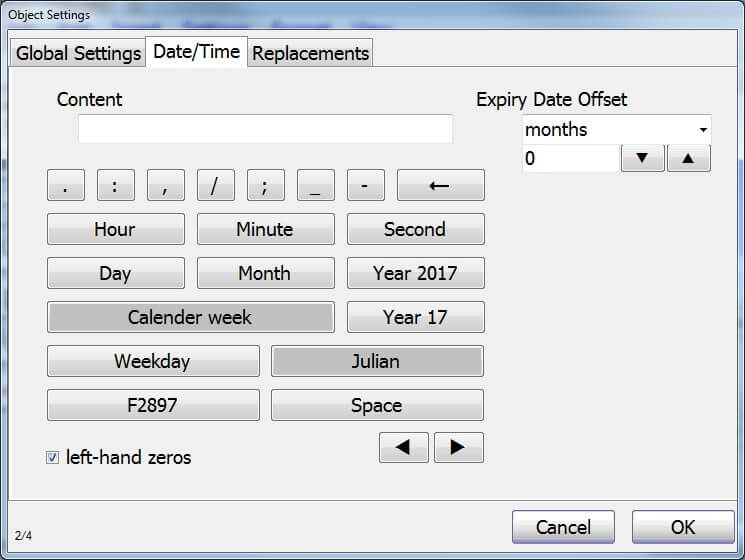The height and width of the screenshot is (560, 745).
Task: Switch to the Global Settings tab
Action: 78,53
